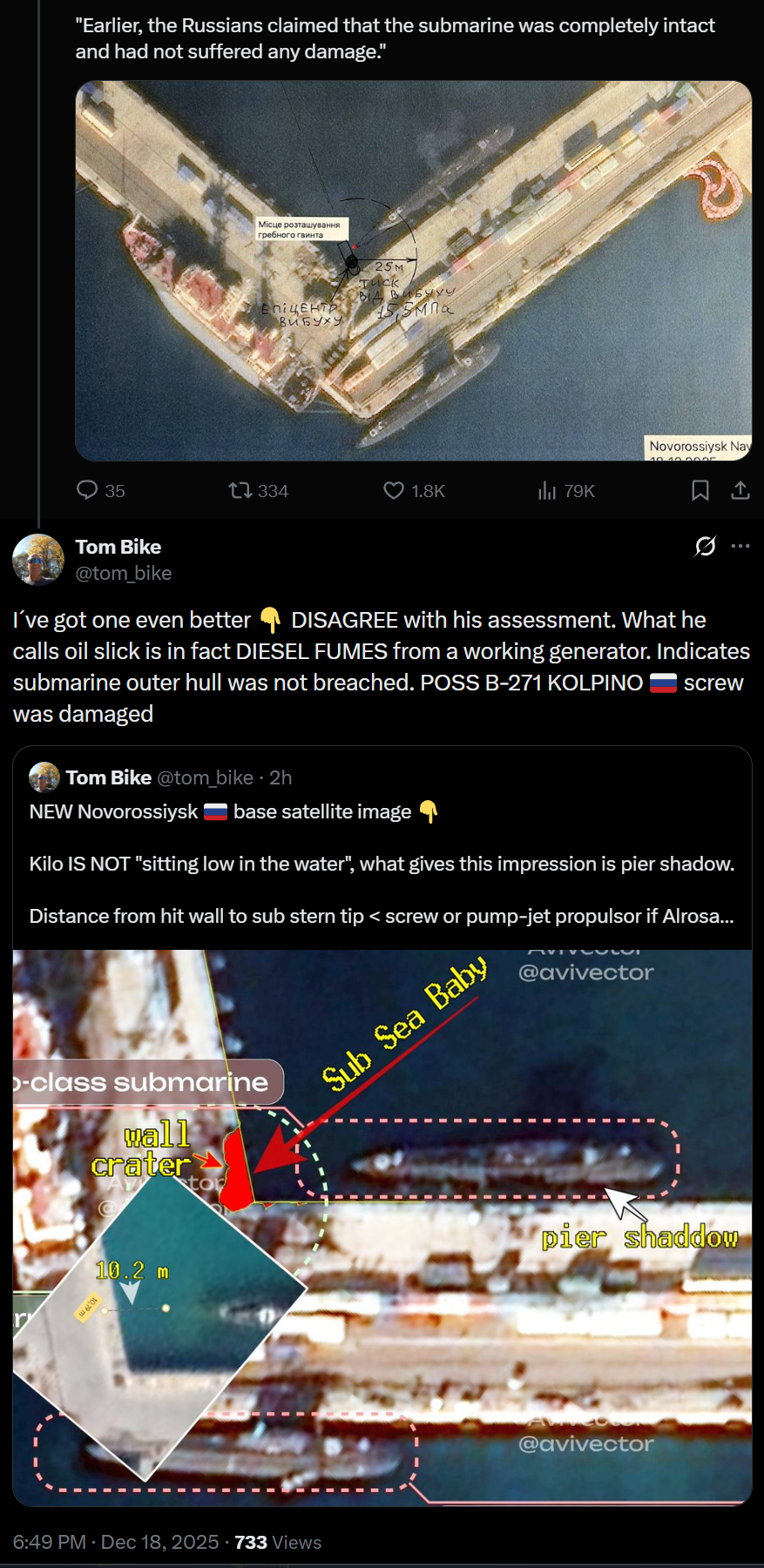764x1568 pixels.
Task: Click the @tom_bike handle
Action: click(124, 573)
